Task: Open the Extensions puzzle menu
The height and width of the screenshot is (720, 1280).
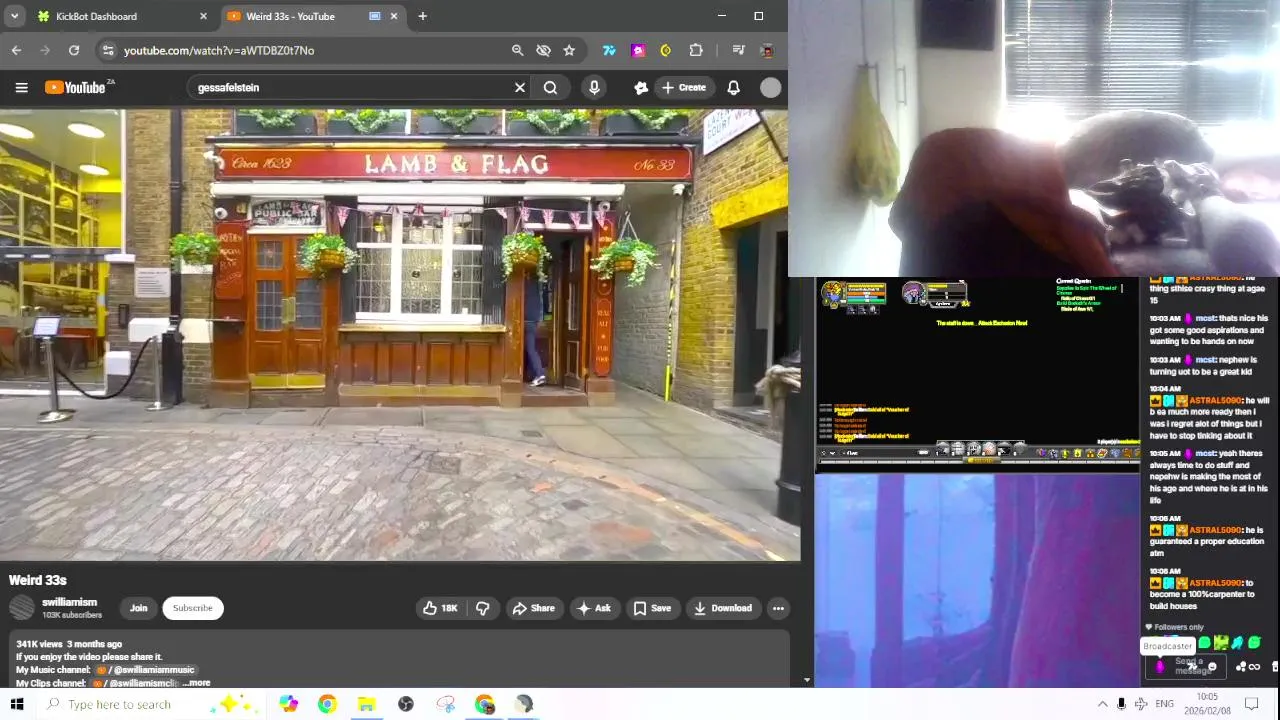Action: pos(696,50)
